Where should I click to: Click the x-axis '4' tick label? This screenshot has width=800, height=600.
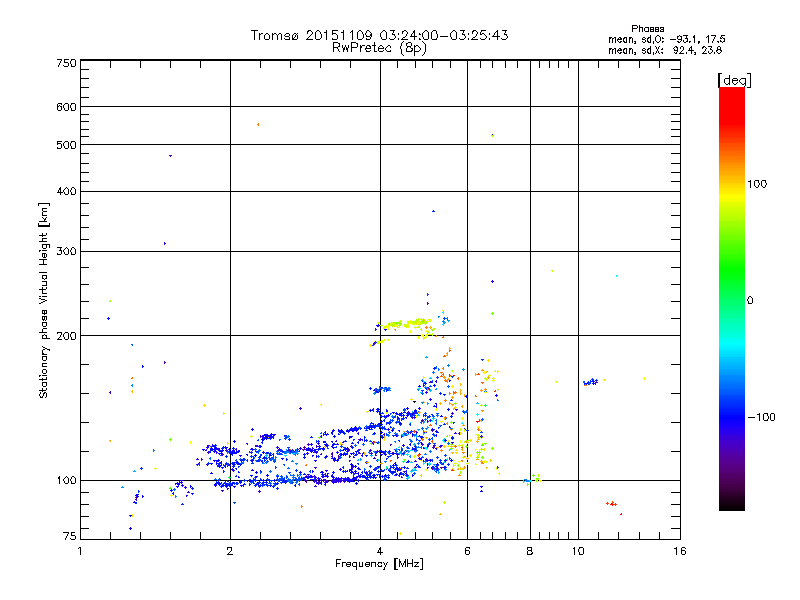[380, 551]
